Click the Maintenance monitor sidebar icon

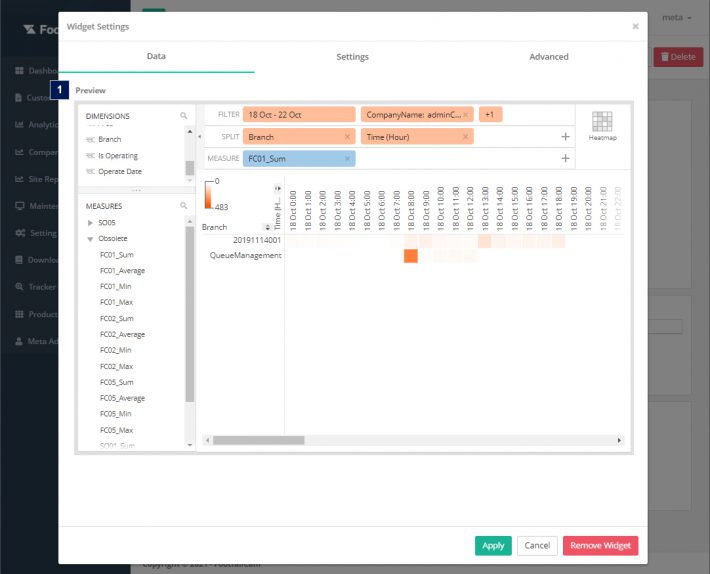19,206
